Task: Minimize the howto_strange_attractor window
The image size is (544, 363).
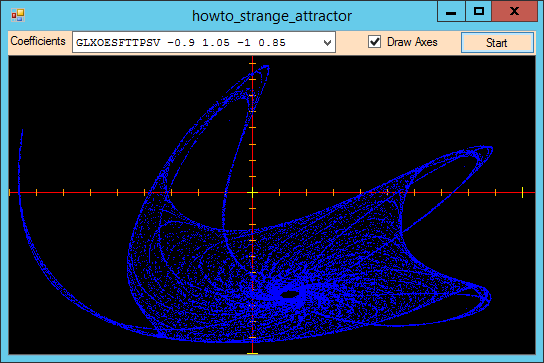Action: click(451, 12)
